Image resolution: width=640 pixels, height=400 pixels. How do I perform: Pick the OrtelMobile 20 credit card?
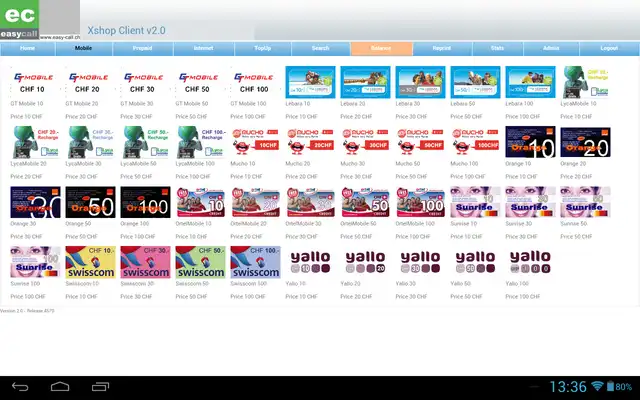255,202
